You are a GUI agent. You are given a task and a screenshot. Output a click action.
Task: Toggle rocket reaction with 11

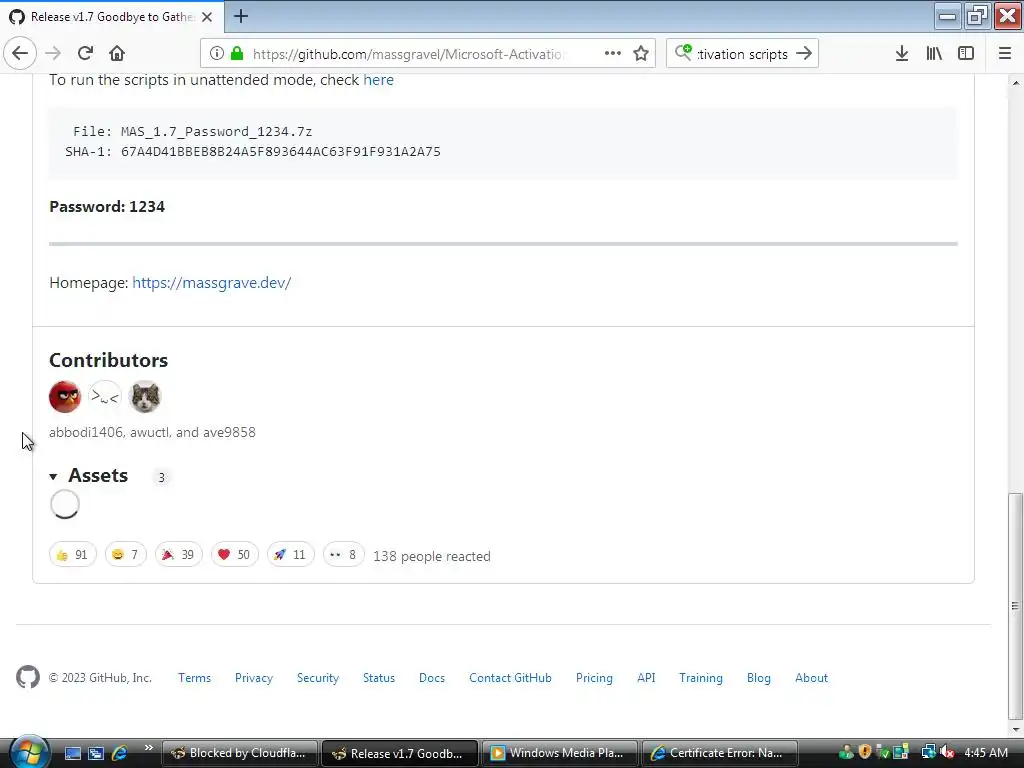[x=291, y=554]
